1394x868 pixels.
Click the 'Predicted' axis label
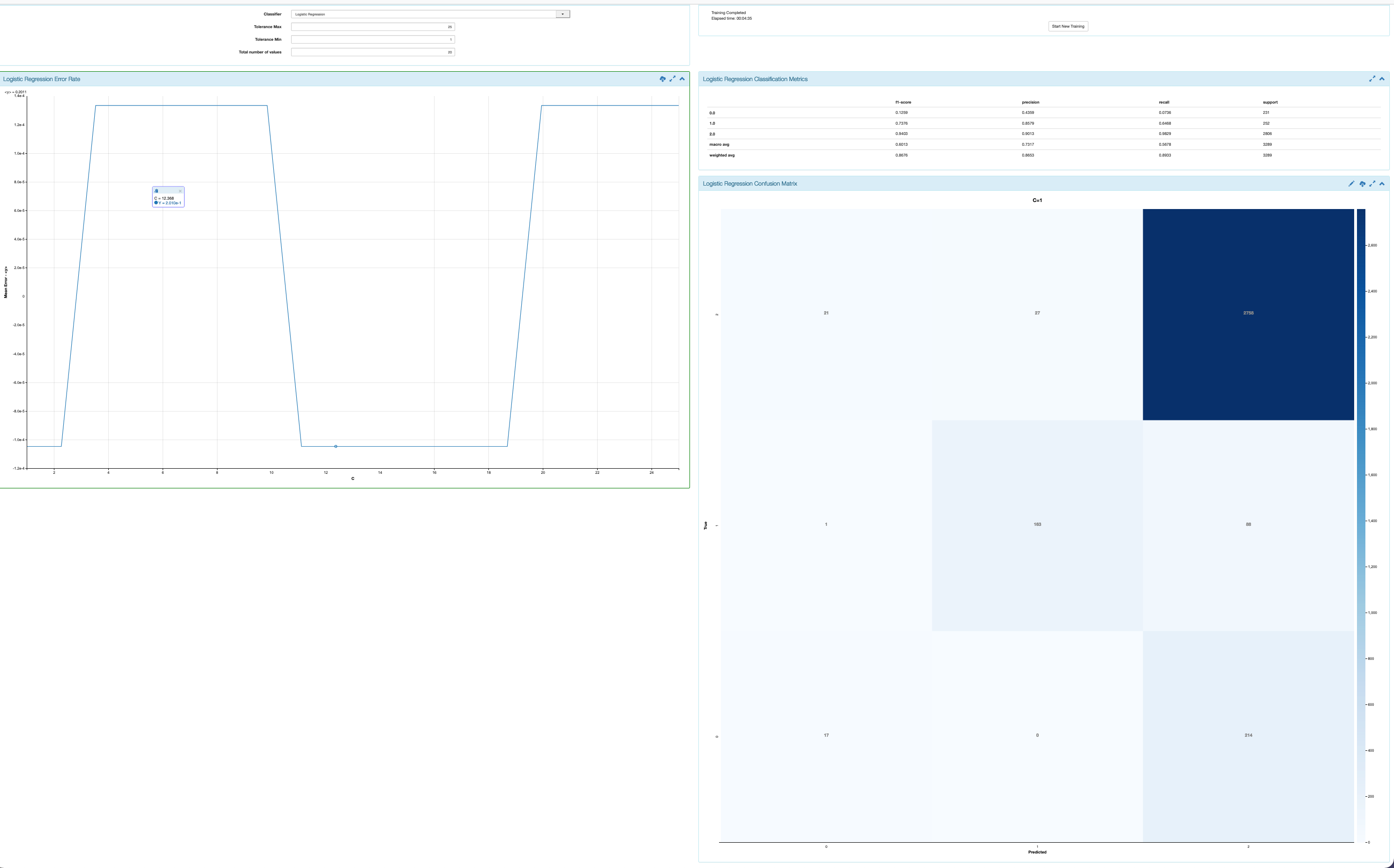(x=1037, y=852)
